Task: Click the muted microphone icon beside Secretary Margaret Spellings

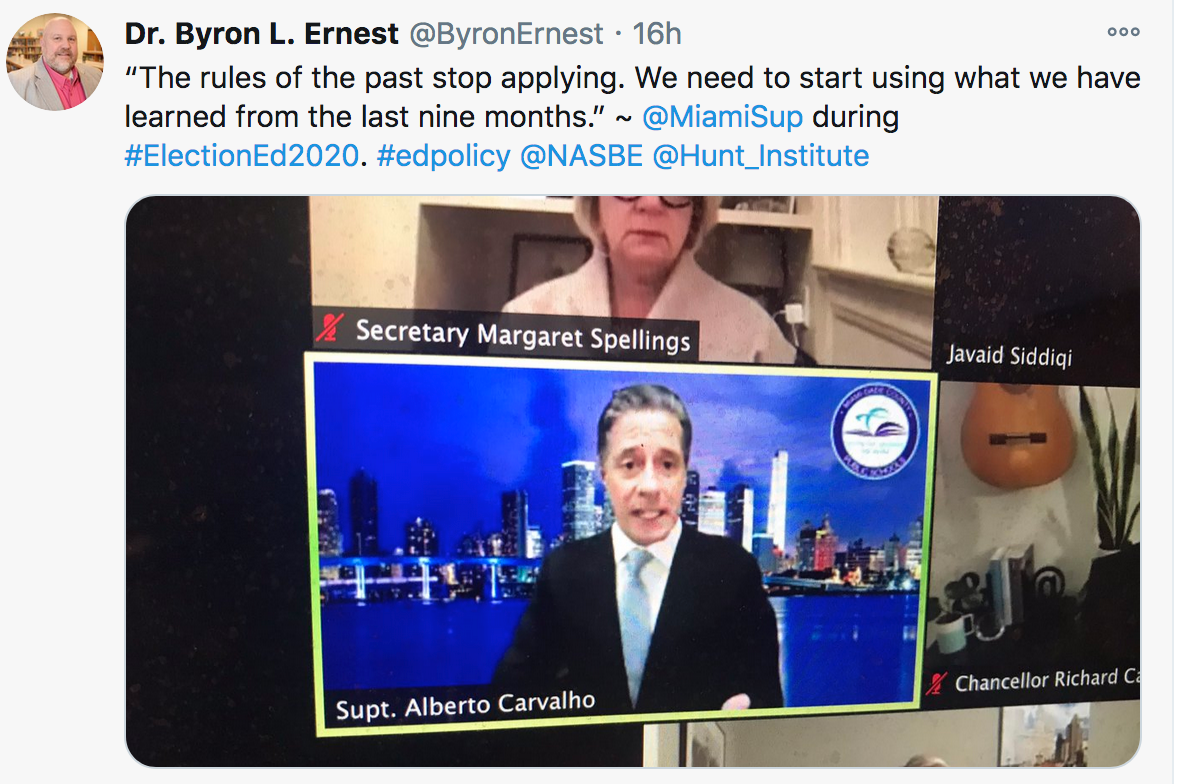Action: point(329,327)
